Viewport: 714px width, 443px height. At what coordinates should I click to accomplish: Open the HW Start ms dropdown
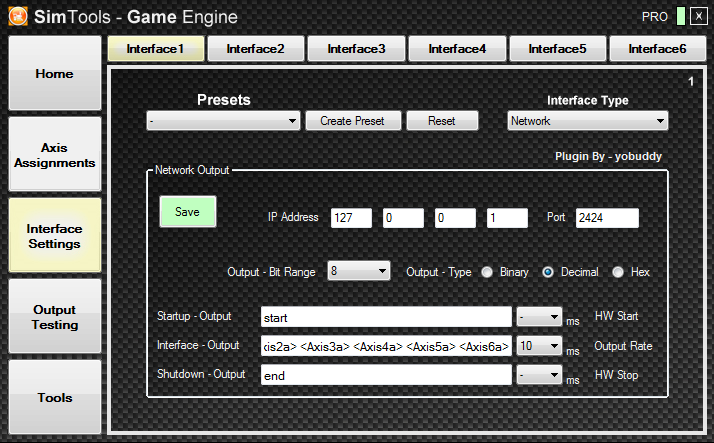[539, 316]
